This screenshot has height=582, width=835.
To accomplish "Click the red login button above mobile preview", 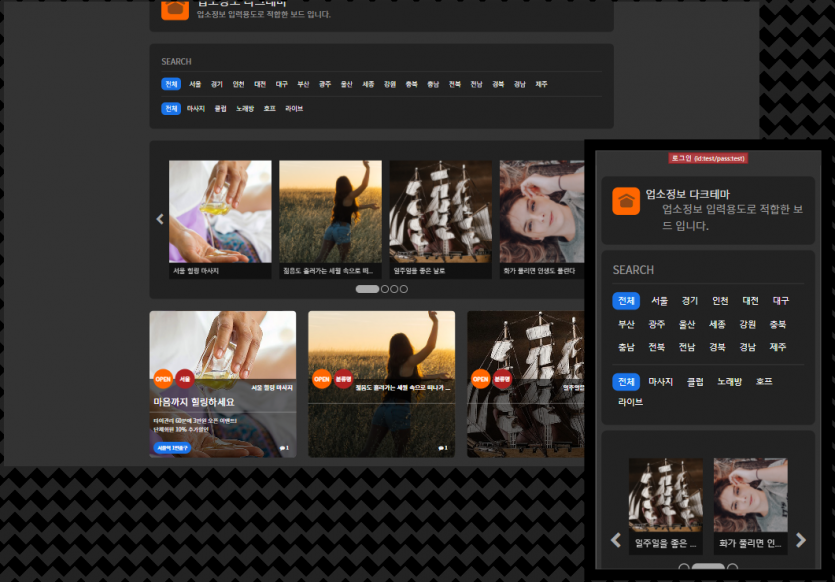I will pyautogui.click(x=708, y=158).
